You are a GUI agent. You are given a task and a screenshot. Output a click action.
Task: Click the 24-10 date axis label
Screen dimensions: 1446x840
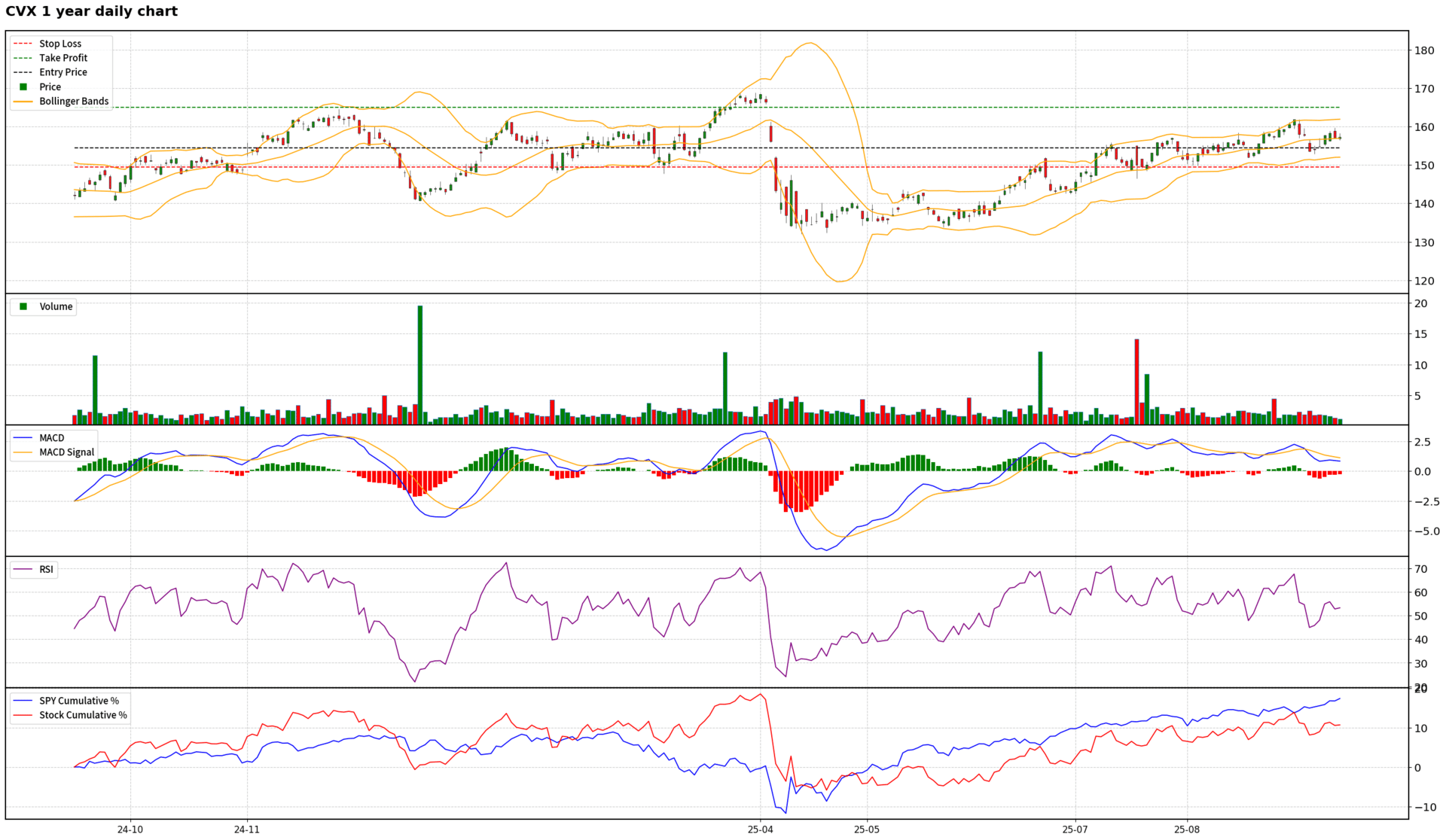pyautogui.click(x=130, y=829)
